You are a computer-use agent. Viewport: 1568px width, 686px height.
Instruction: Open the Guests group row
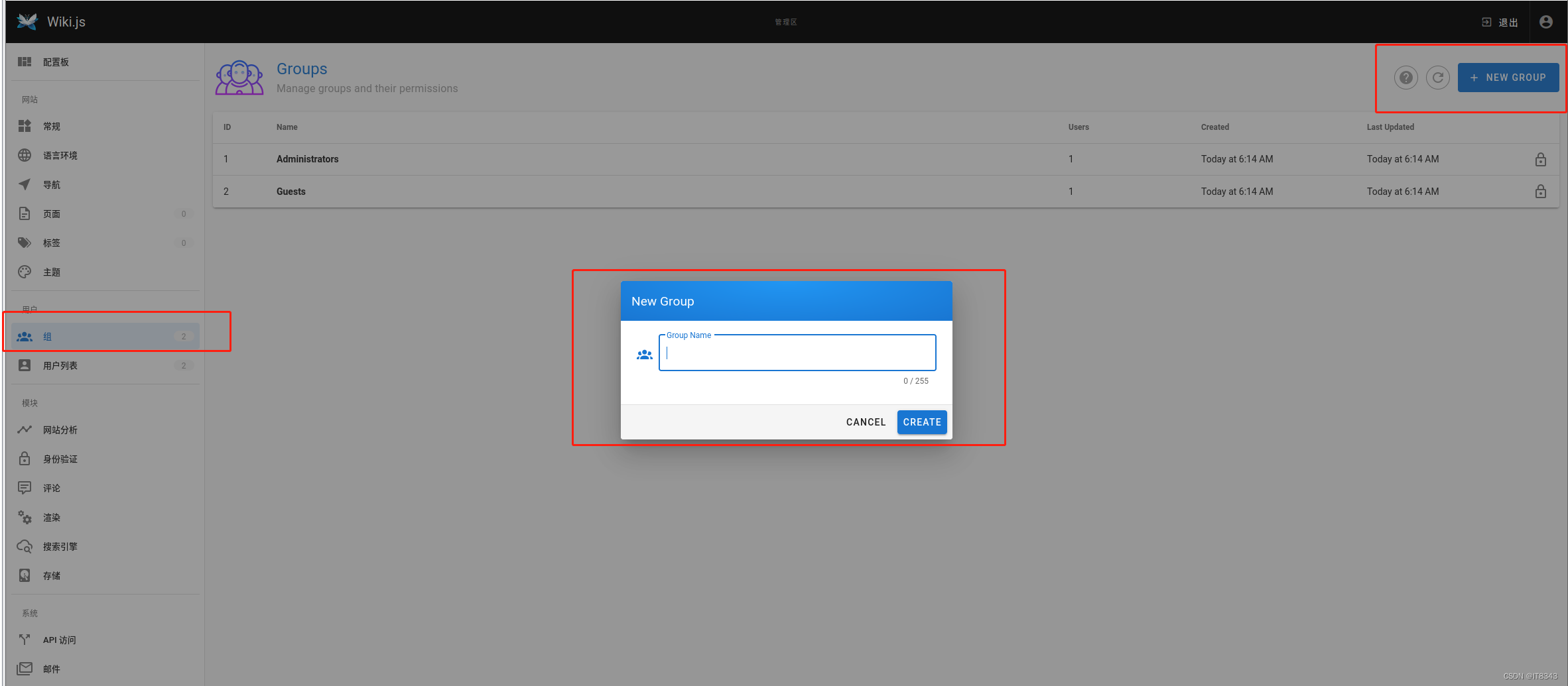point(885,192)
